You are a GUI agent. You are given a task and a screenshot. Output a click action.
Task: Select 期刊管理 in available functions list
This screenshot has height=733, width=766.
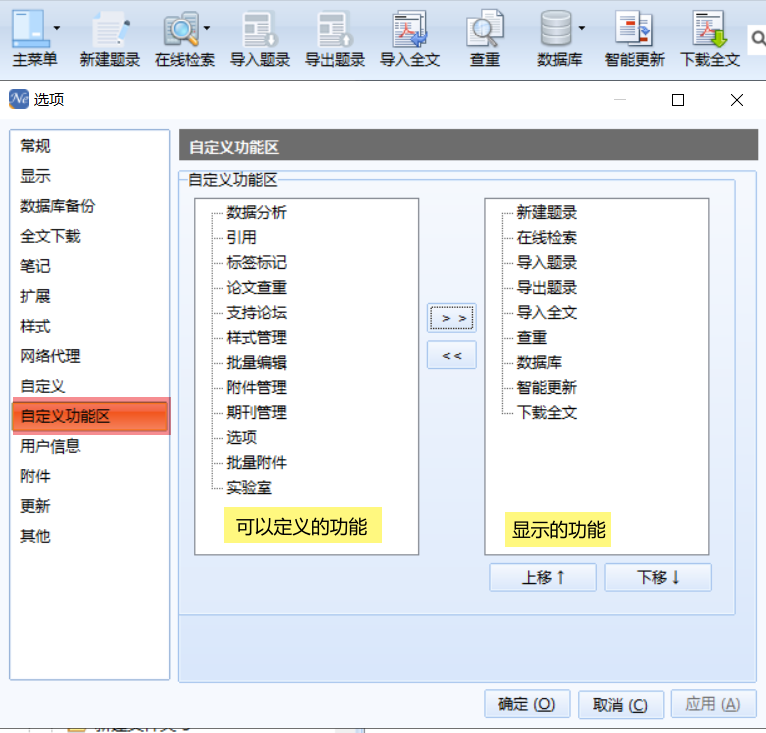point(256,412)
